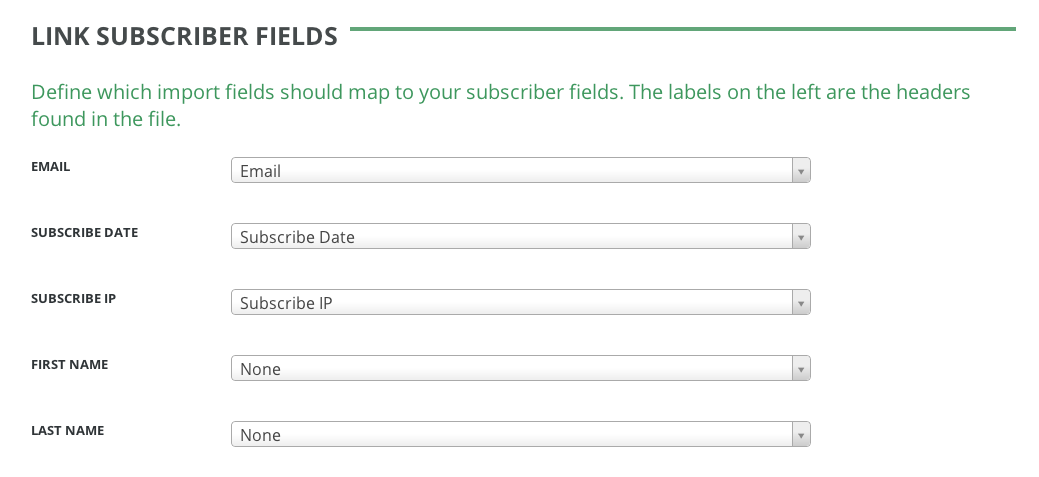Click the green line beside the heading

[x=680, y=29]
